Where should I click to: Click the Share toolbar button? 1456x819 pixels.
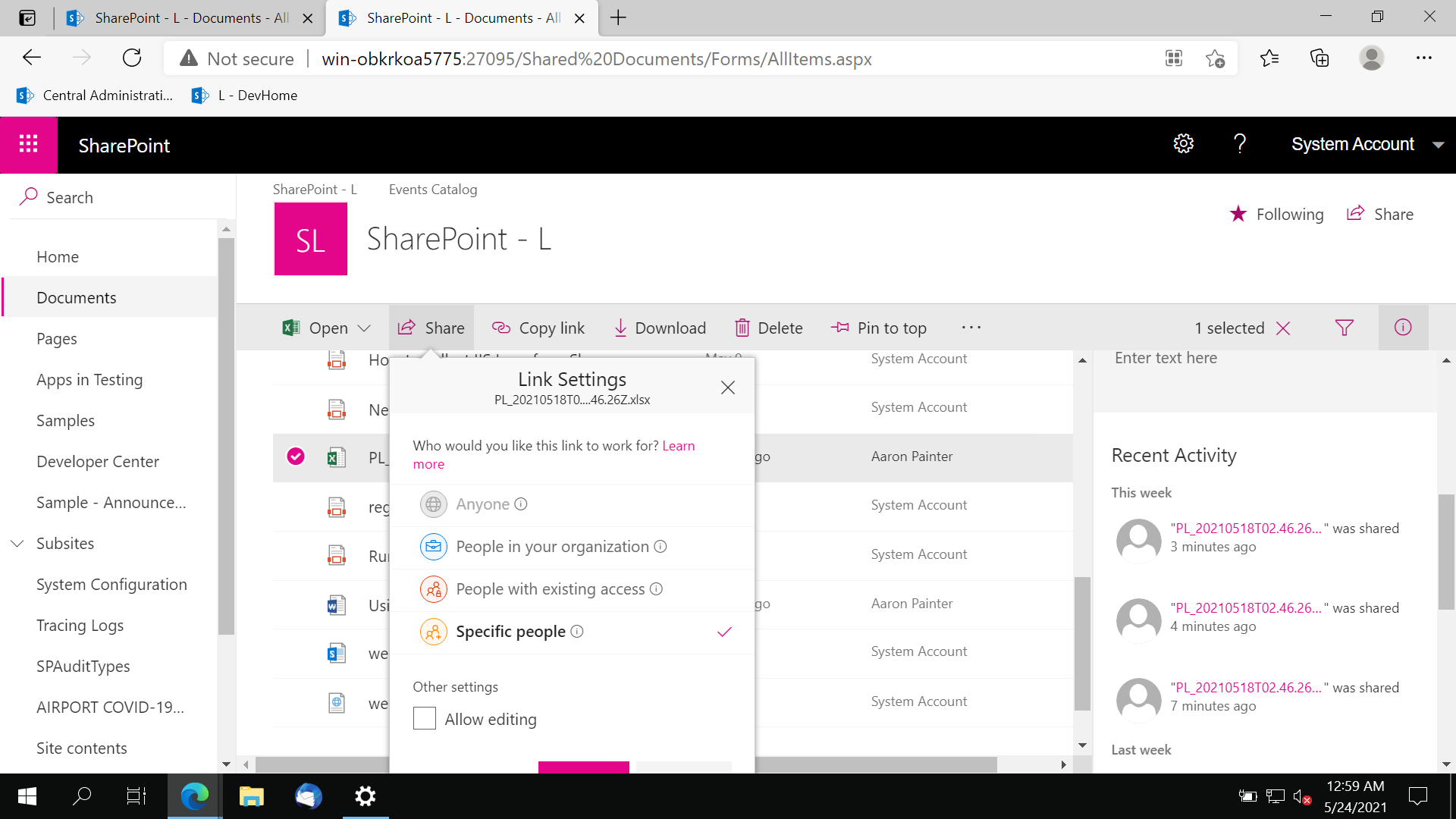(x=431, y=328)
